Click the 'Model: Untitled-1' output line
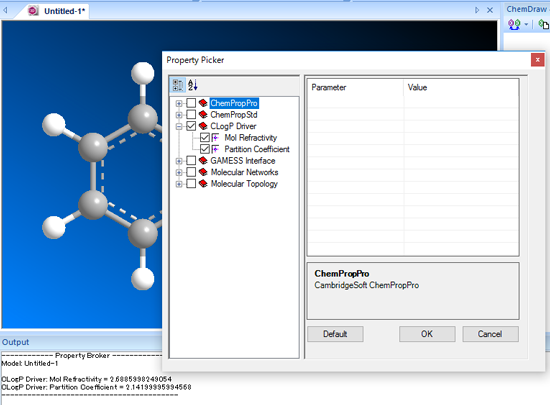 (x=30, y=363)
